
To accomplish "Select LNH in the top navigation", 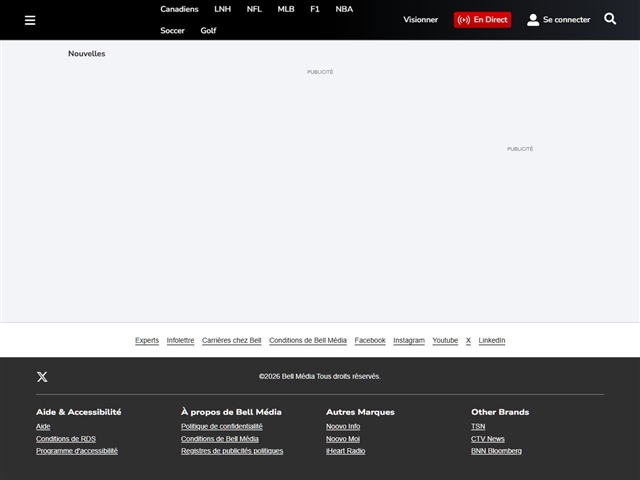I will pyautogui.click(x=222, y=9).
